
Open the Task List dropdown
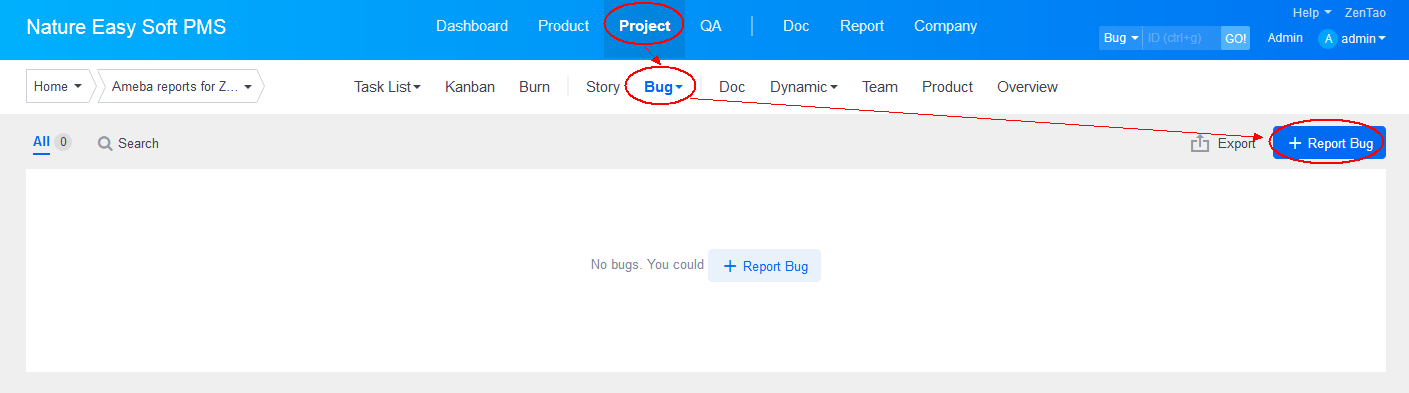pos(387,87)
